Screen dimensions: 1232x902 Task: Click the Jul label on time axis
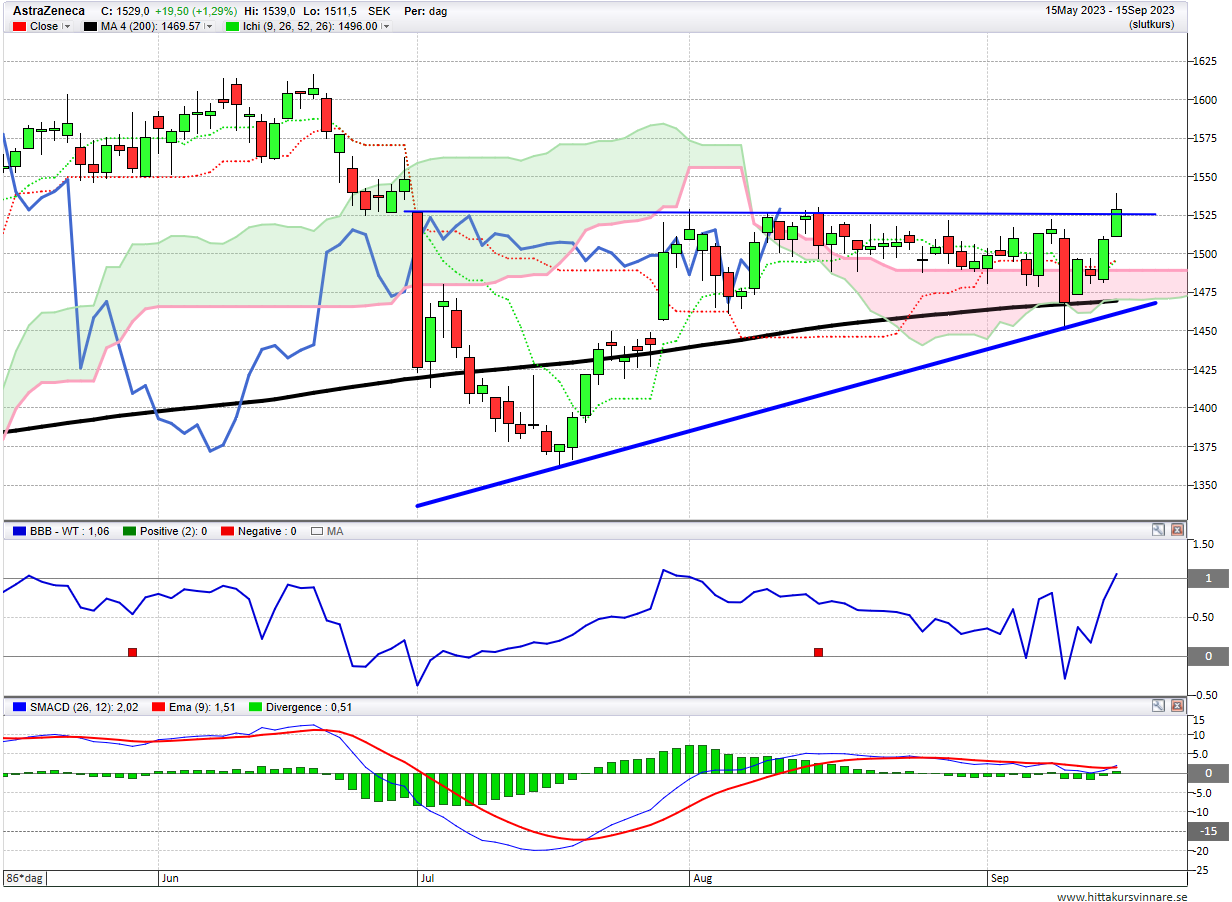(x=427, y=878)
